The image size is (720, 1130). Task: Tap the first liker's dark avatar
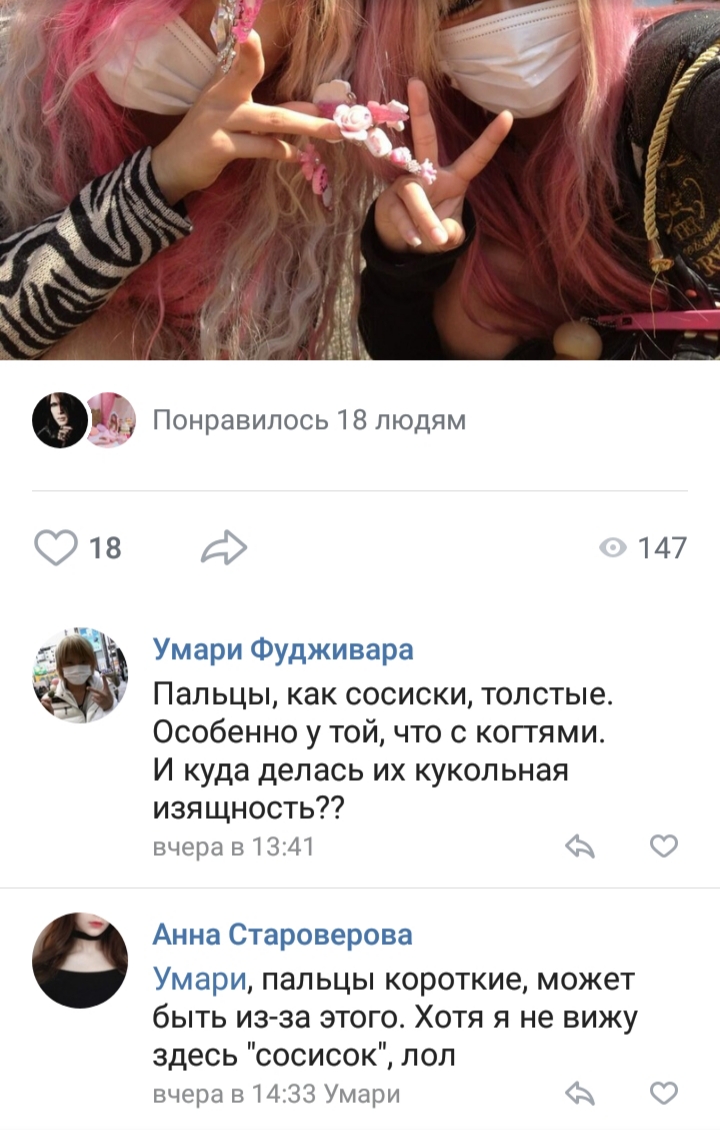(x=60, y=420)
